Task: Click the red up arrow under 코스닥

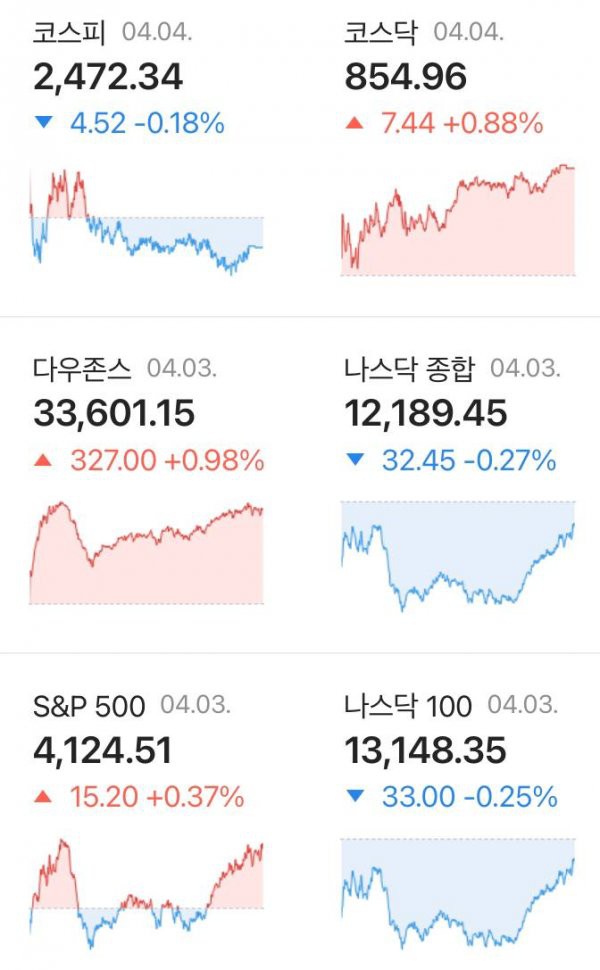Action: pyautogui.click(x=354, y=122)
